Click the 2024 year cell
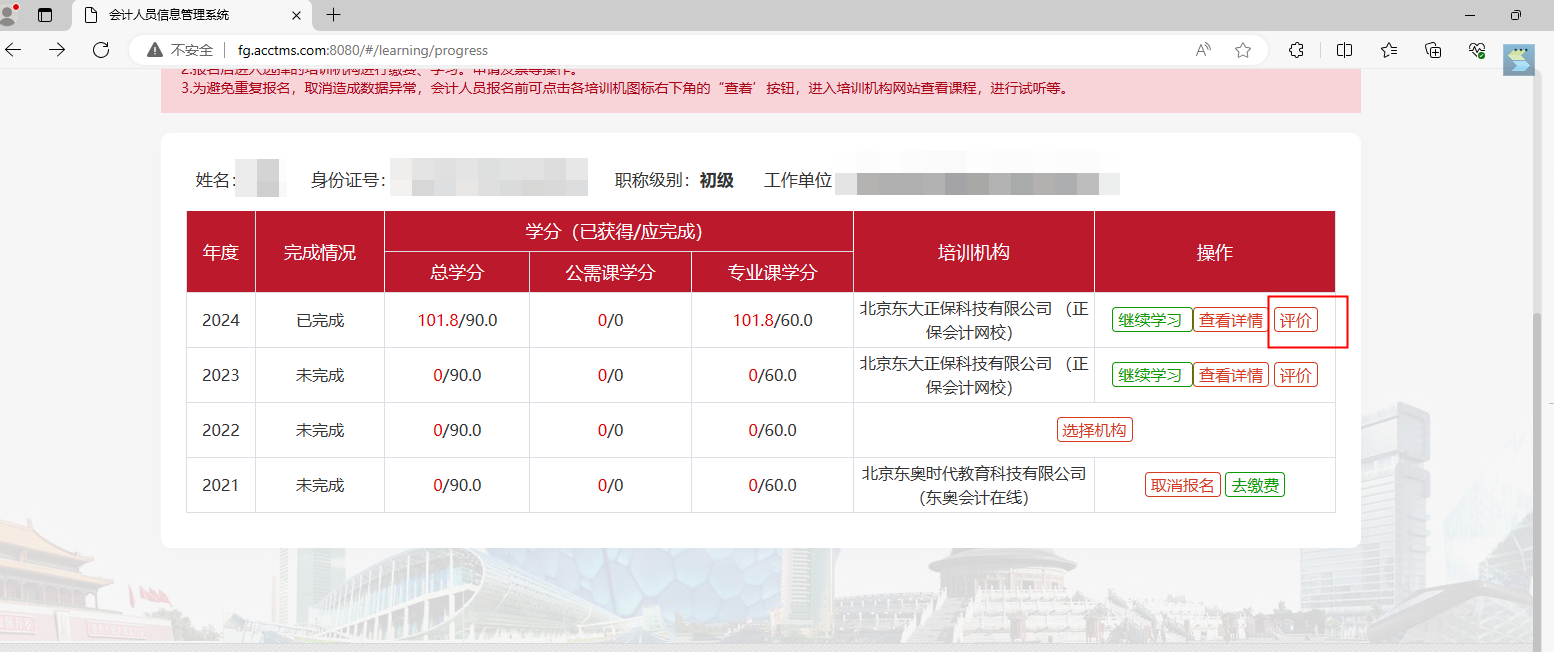 [x=221, y=320]
